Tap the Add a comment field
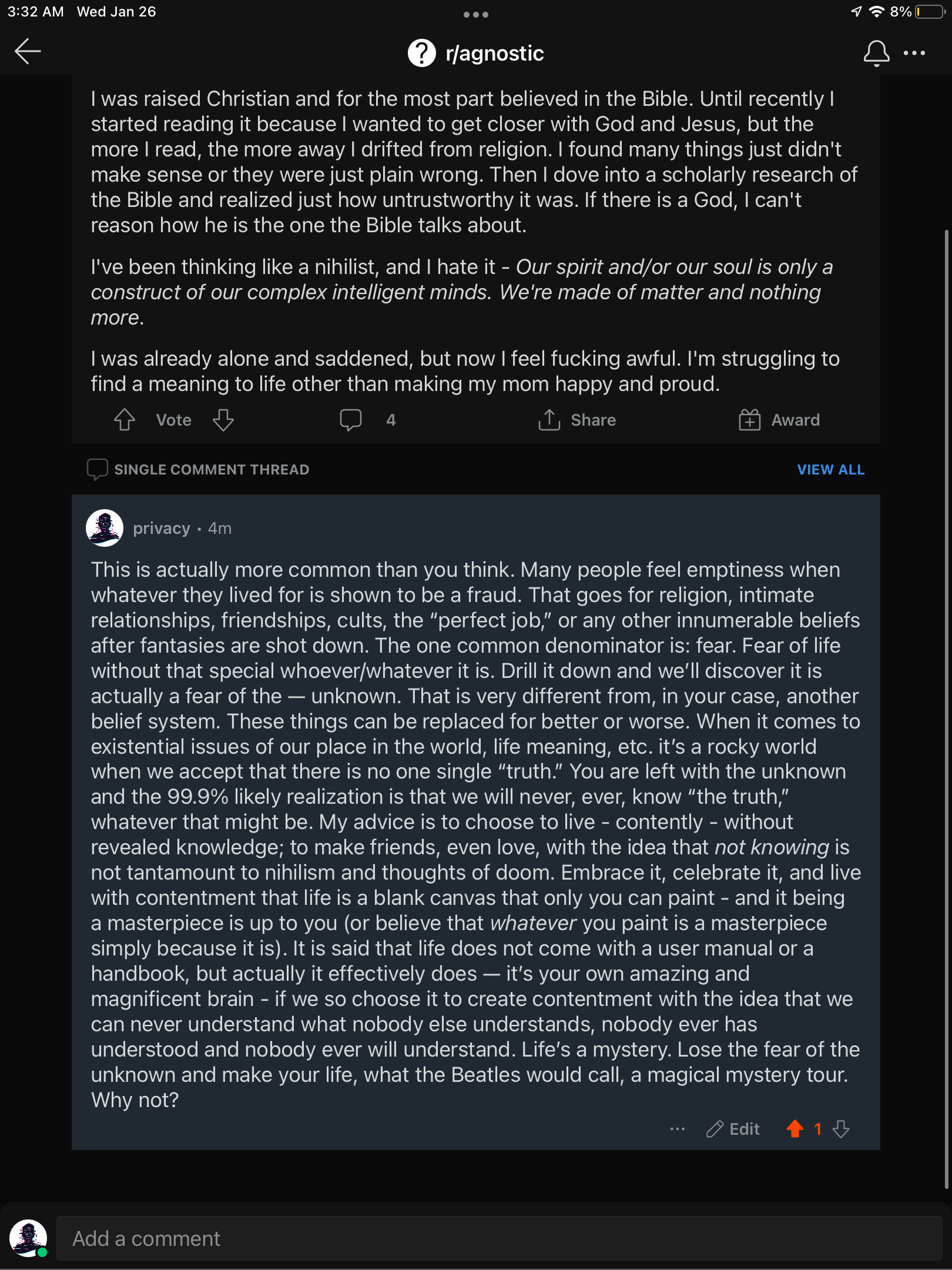952x1270 pixels. [499, 1238]
